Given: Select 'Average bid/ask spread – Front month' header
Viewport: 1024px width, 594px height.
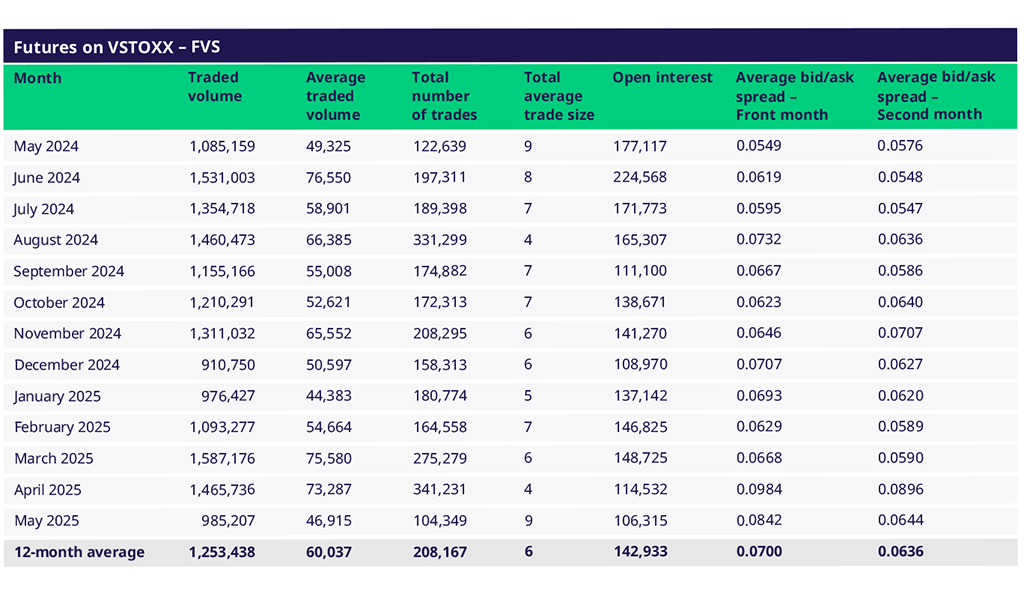Looking at the screenshot, I should point(794,96).
